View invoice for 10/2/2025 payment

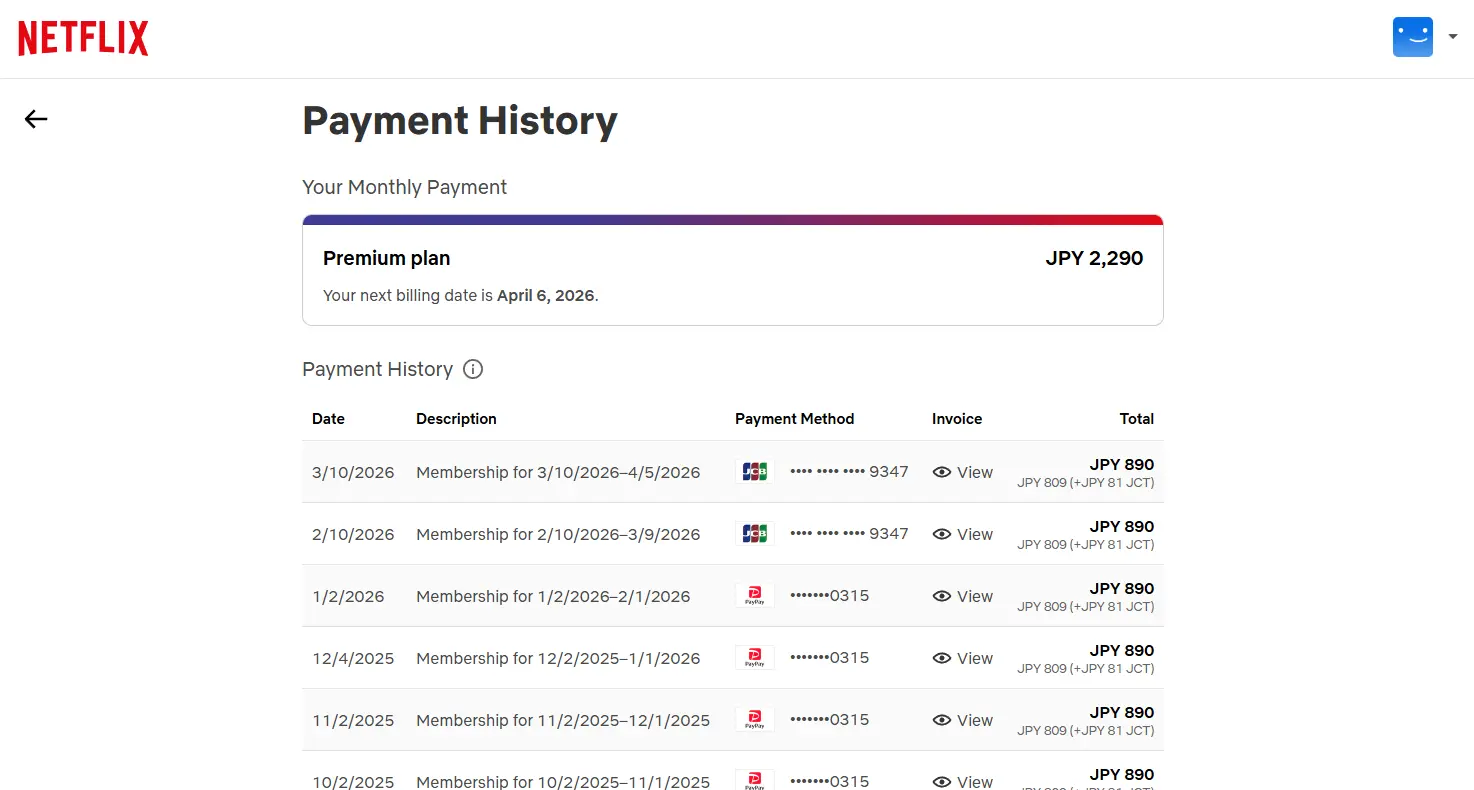pyautogui.click(x=963, y=781)
